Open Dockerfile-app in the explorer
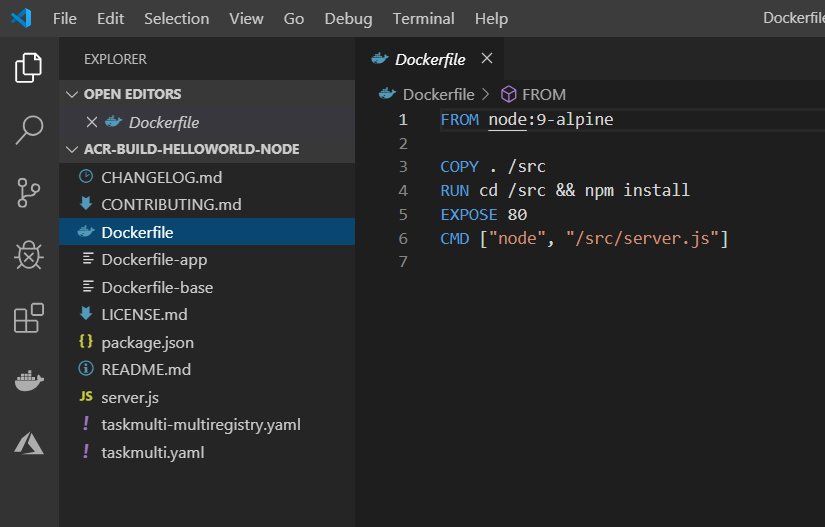This screenshot has height=527, width=825. [207, 260]
